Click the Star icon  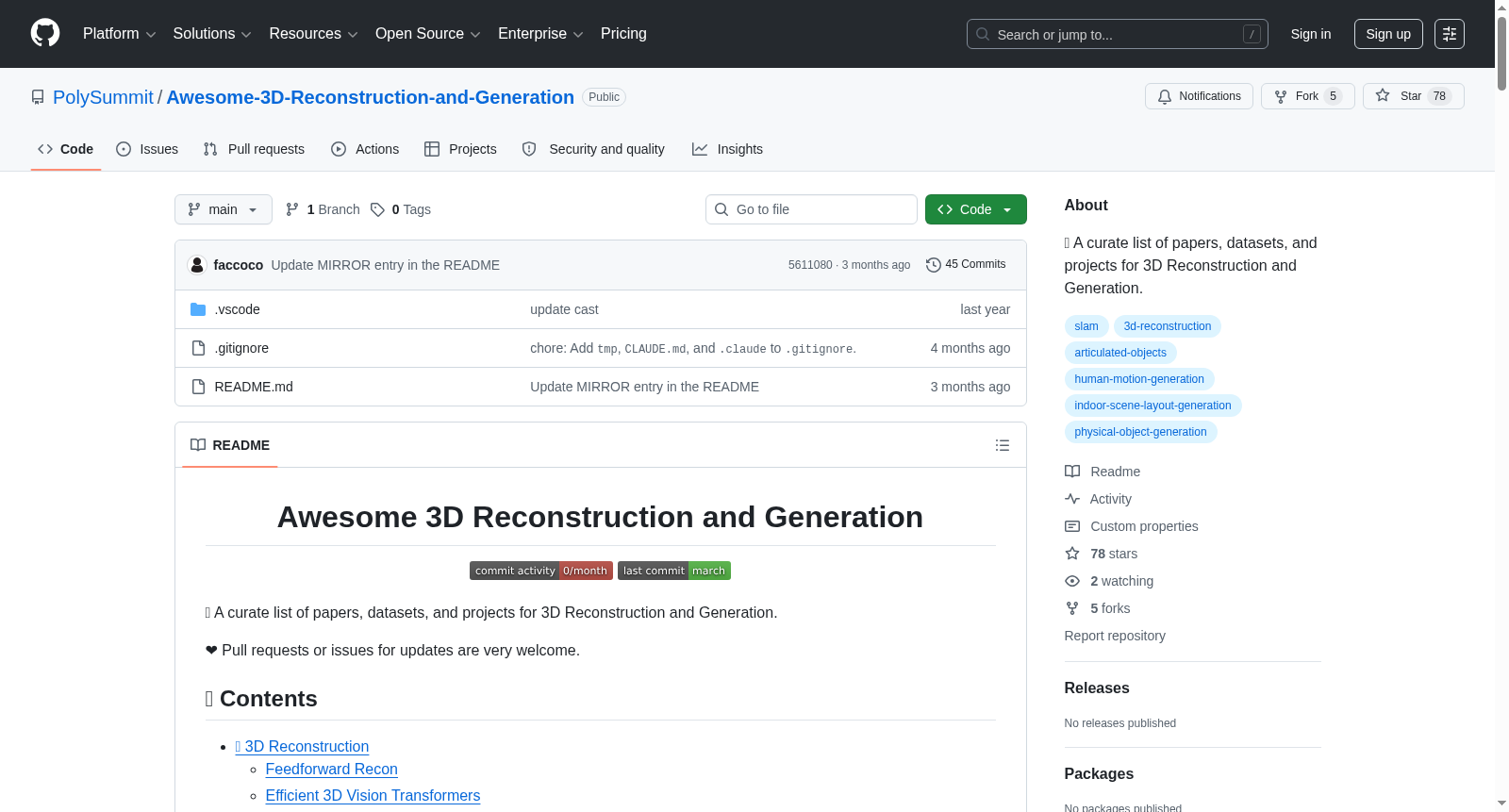point(1383,95)
